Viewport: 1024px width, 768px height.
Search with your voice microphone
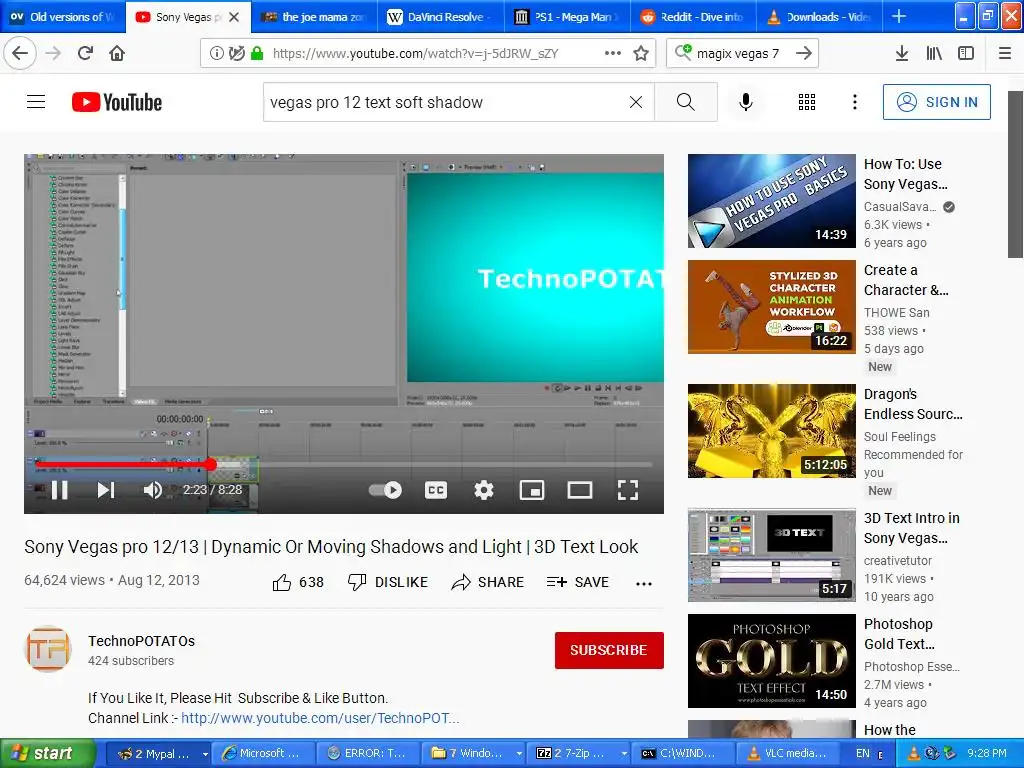pos(746,102)
